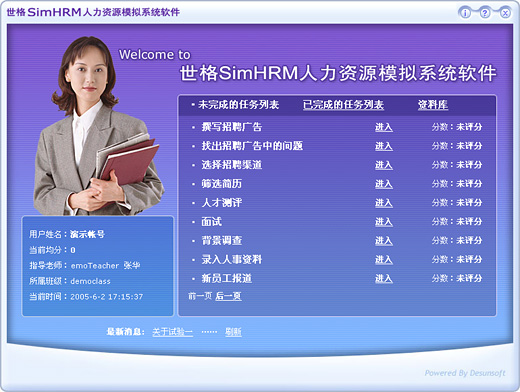The height and width of the screenshot is (392, 520).
Task: Select the task name 录入人事资料
Action: (x=232, y=259)
